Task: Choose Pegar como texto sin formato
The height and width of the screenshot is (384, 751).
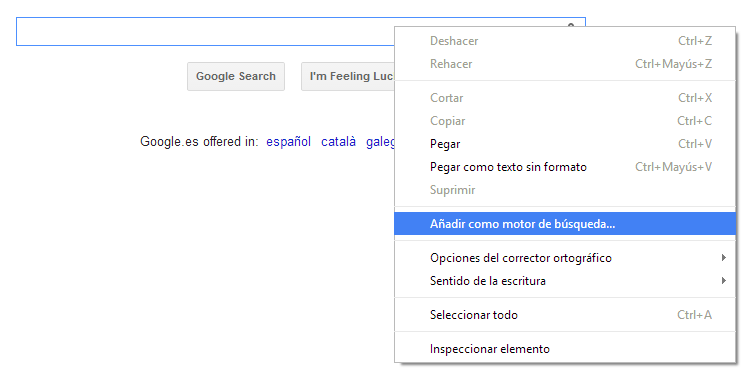Action: [x=565, y=167]
